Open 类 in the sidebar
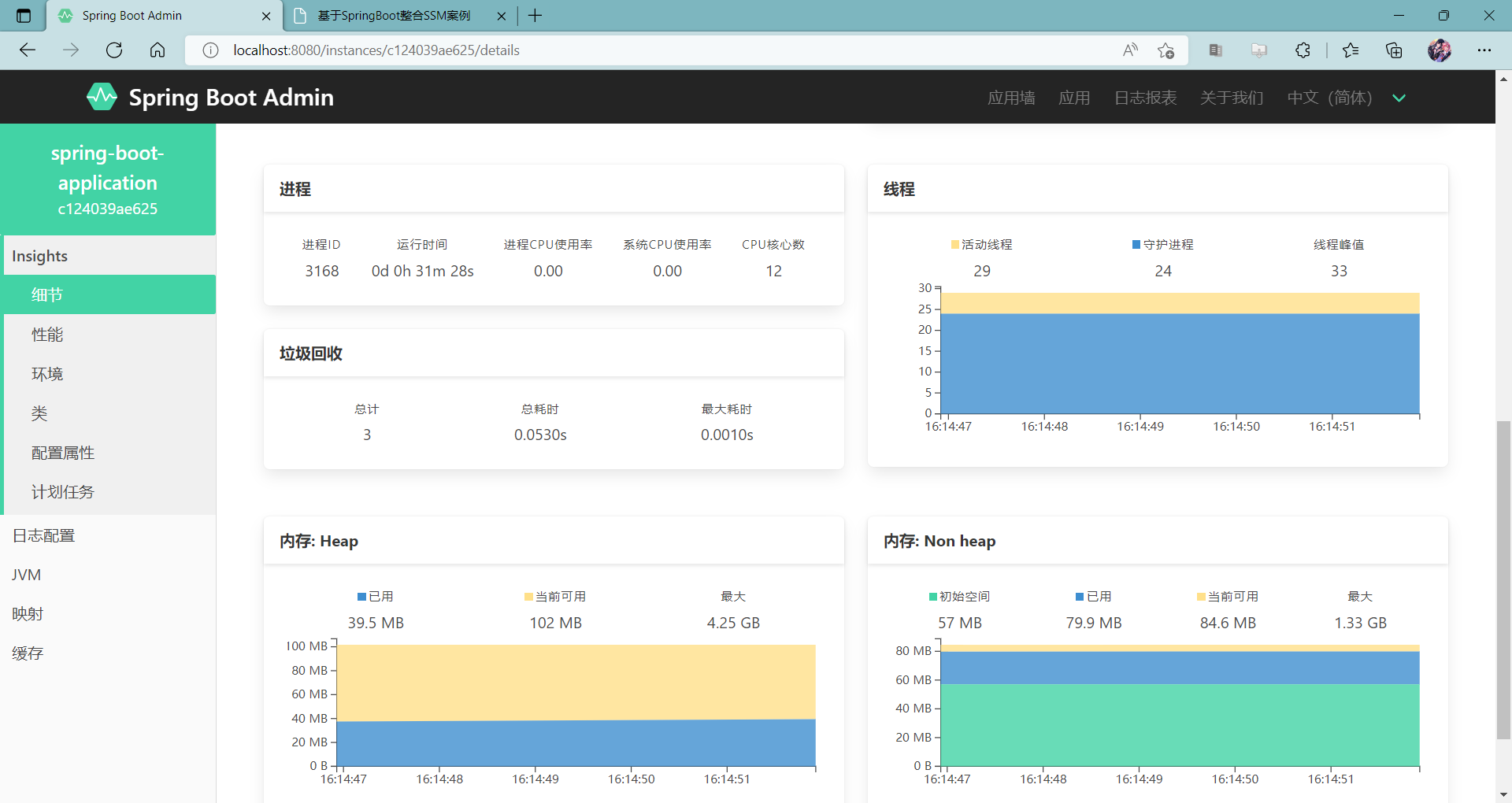This screenshot has height=803, width=1512. [109, 413]
